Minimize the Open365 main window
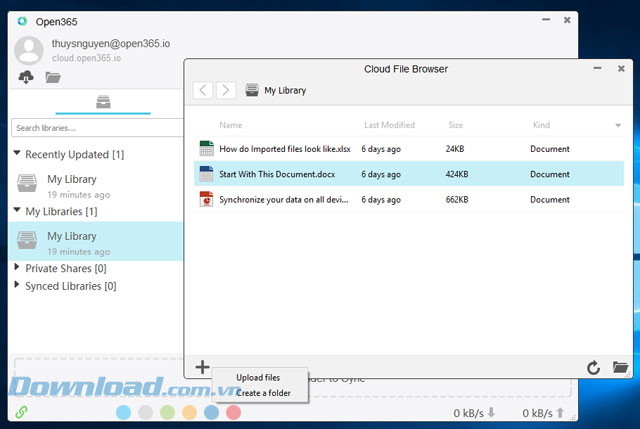The image size is (640, 429). point(546,19)
